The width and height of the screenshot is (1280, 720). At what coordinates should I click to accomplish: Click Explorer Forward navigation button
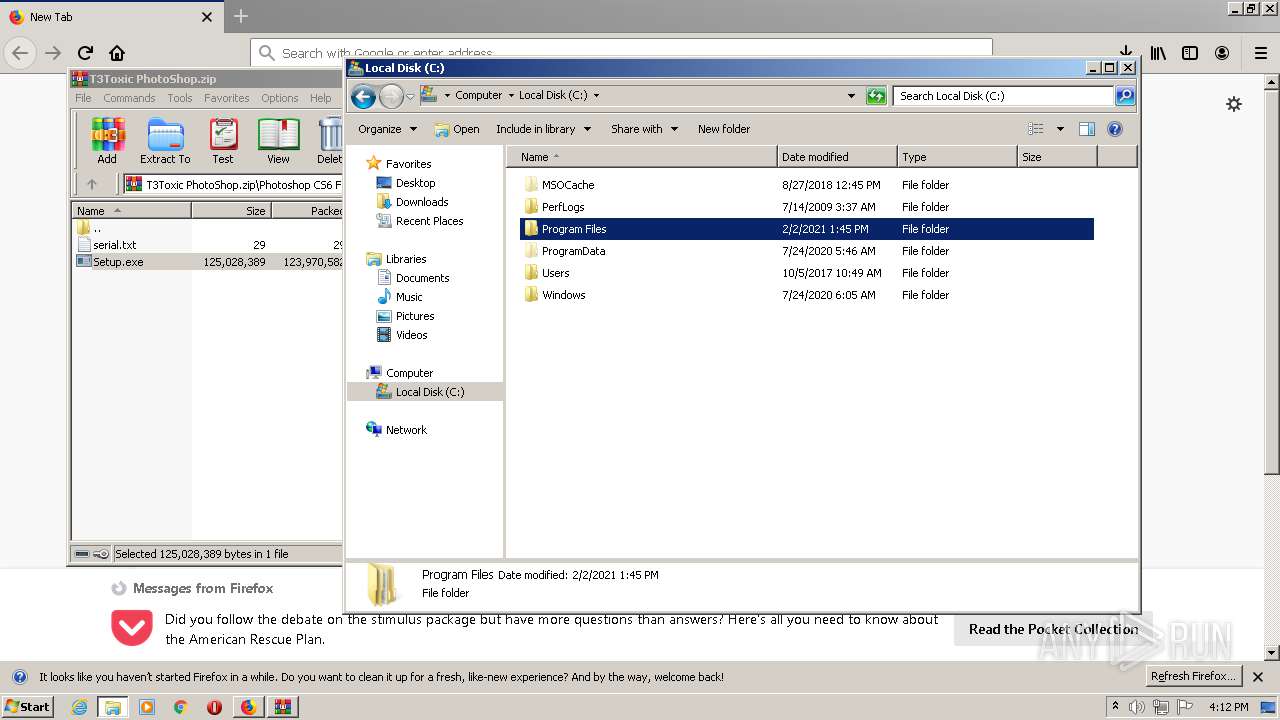391,96
